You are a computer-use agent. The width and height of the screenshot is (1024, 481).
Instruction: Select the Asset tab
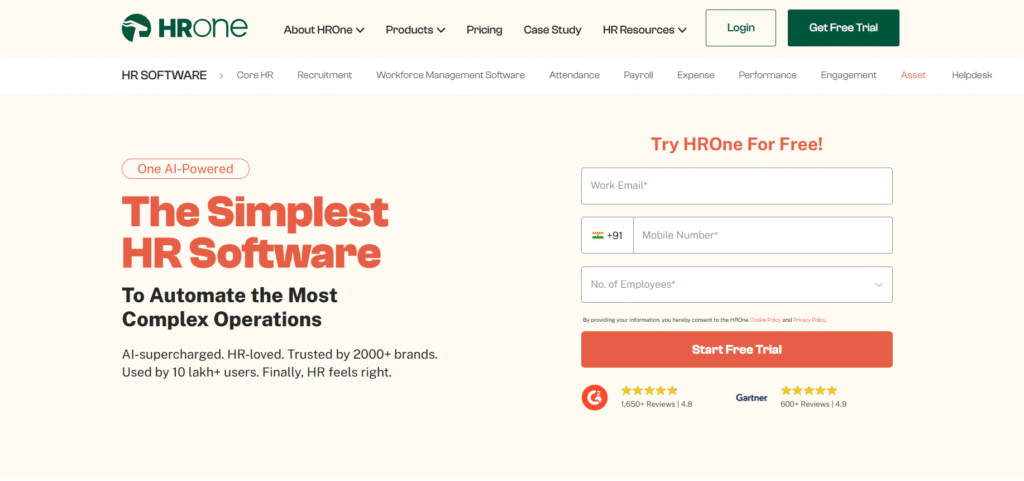point(913,75)
